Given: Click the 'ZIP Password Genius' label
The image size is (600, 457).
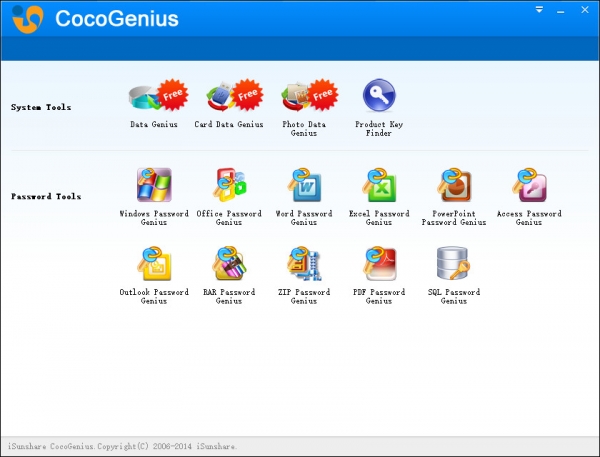Looking at the screenshot, I should click(304, 297).
